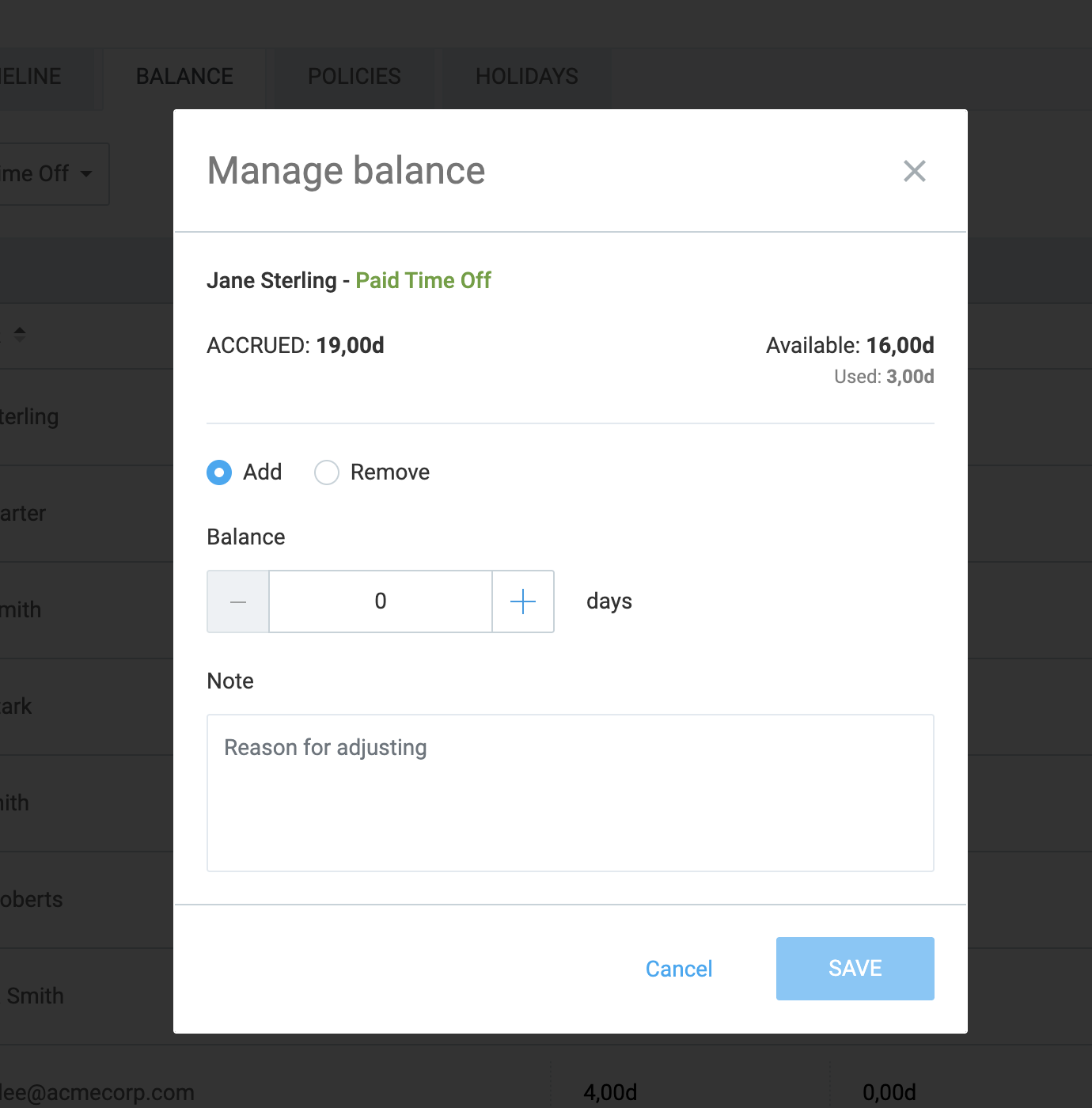Click the balance days input field
This screenshot has width=1092, height=1108.
[x=381, y=601]
